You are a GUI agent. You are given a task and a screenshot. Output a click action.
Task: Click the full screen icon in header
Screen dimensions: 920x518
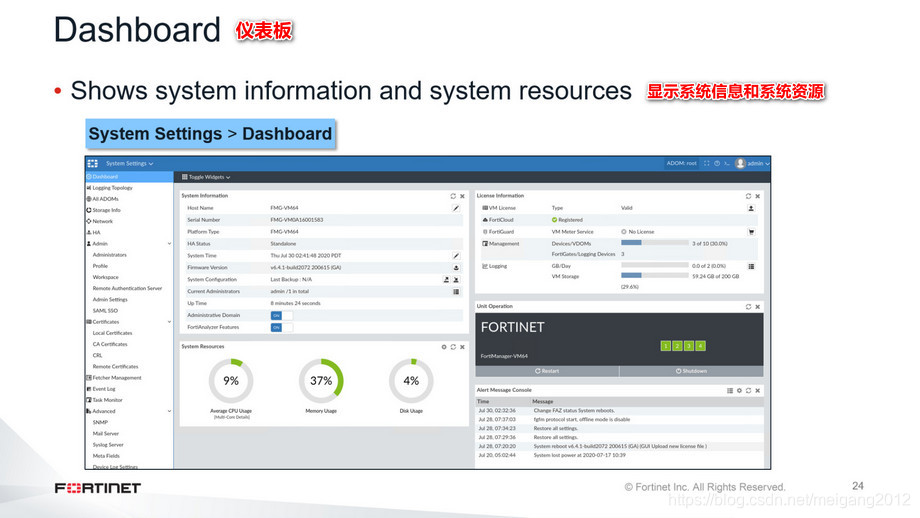tap(706, 164)
